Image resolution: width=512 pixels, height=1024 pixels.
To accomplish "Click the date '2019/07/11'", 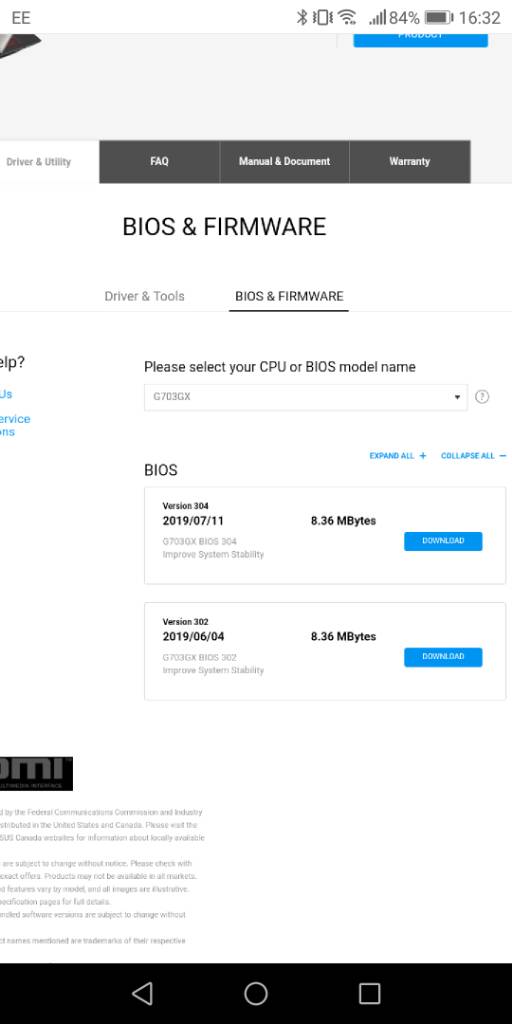I will [193, 520].
